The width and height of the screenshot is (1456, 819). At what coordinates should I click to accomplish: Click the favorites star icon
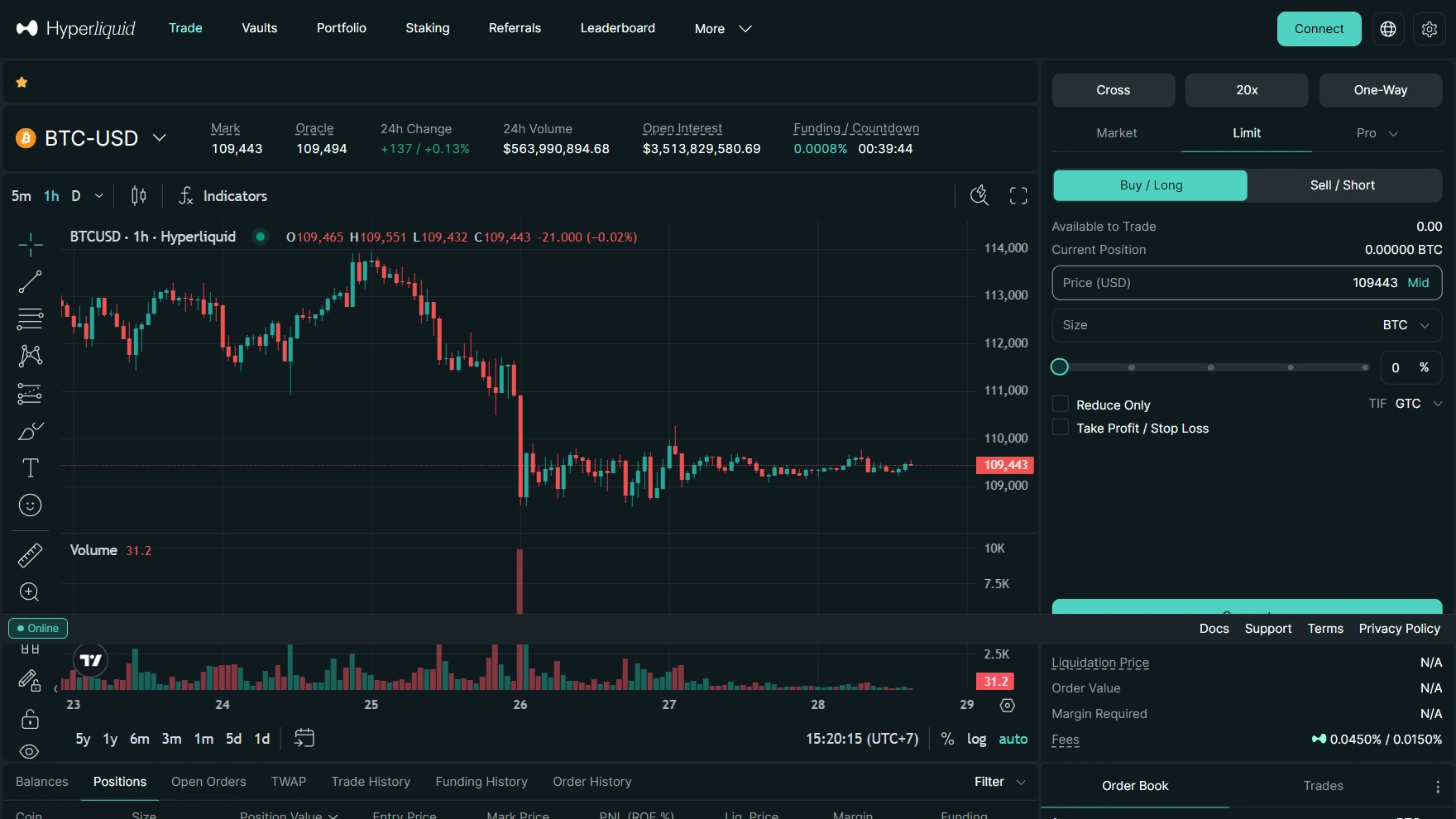(22, 82)
